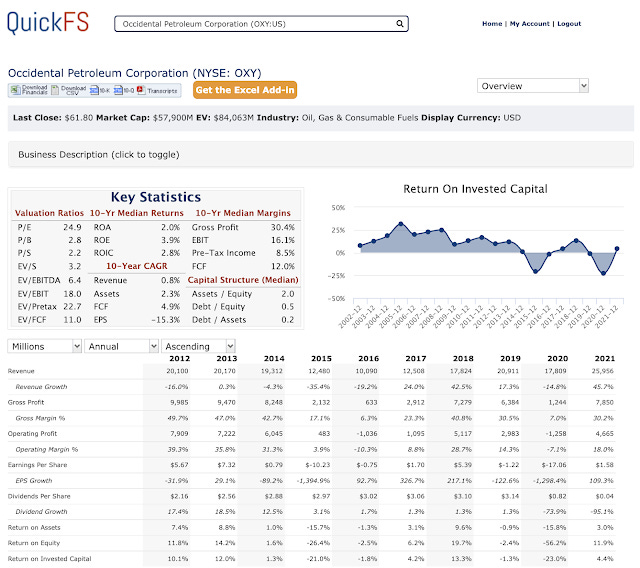
Task: Click the Revenue Growth row label
Action: 41,387
